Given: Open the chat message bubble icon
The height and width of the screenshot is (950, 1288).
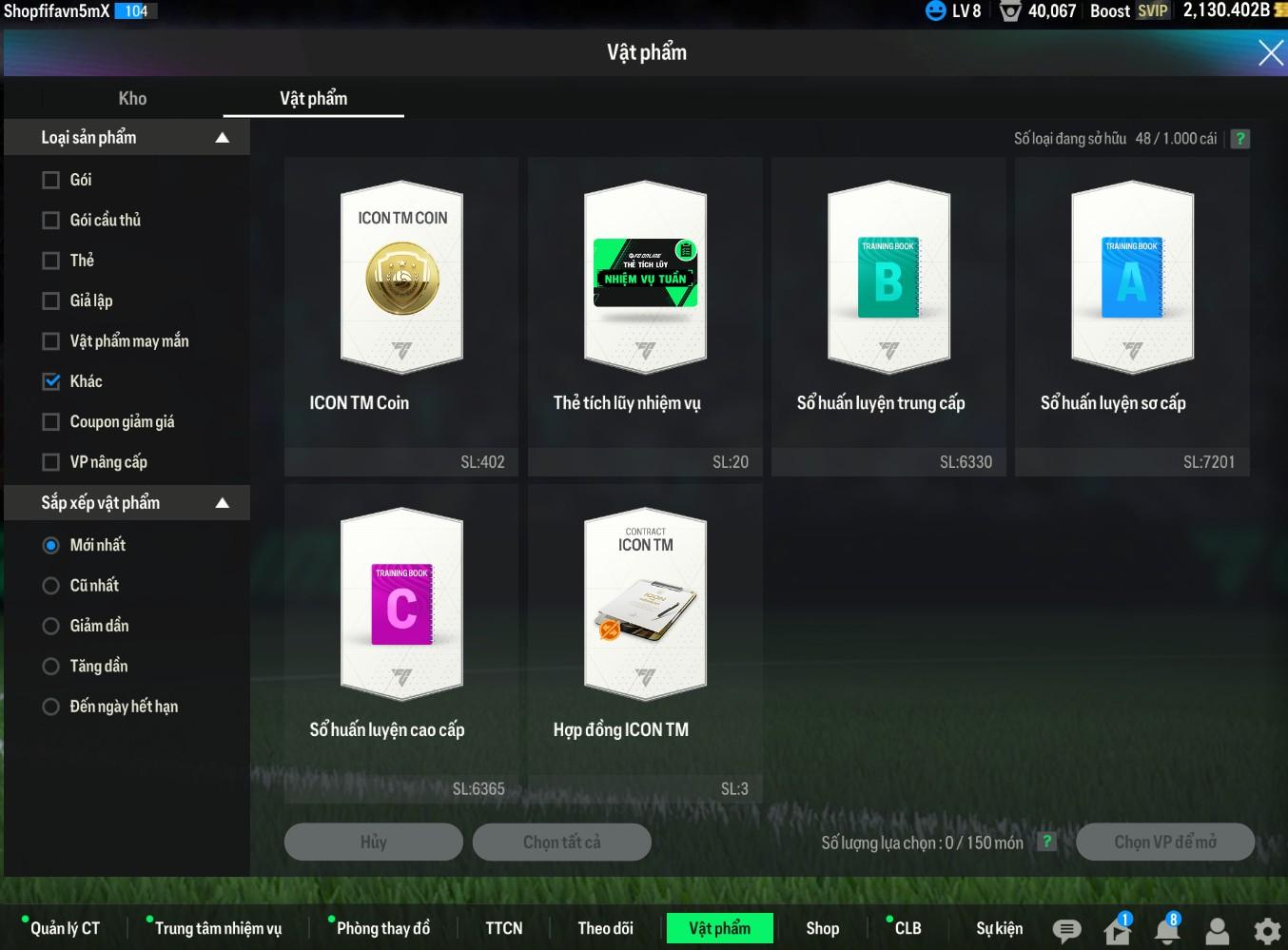Looking at the screenshot, I should 1066,930.
